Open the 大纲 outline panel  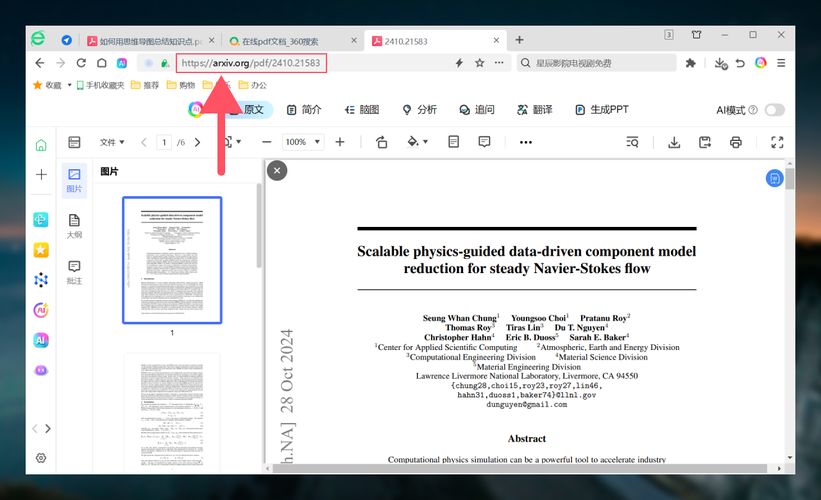coord(74,225)
